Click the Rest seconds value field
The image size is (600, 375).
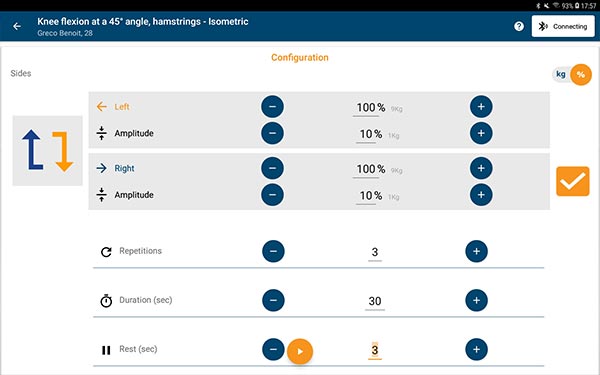(x=375, y=350)
